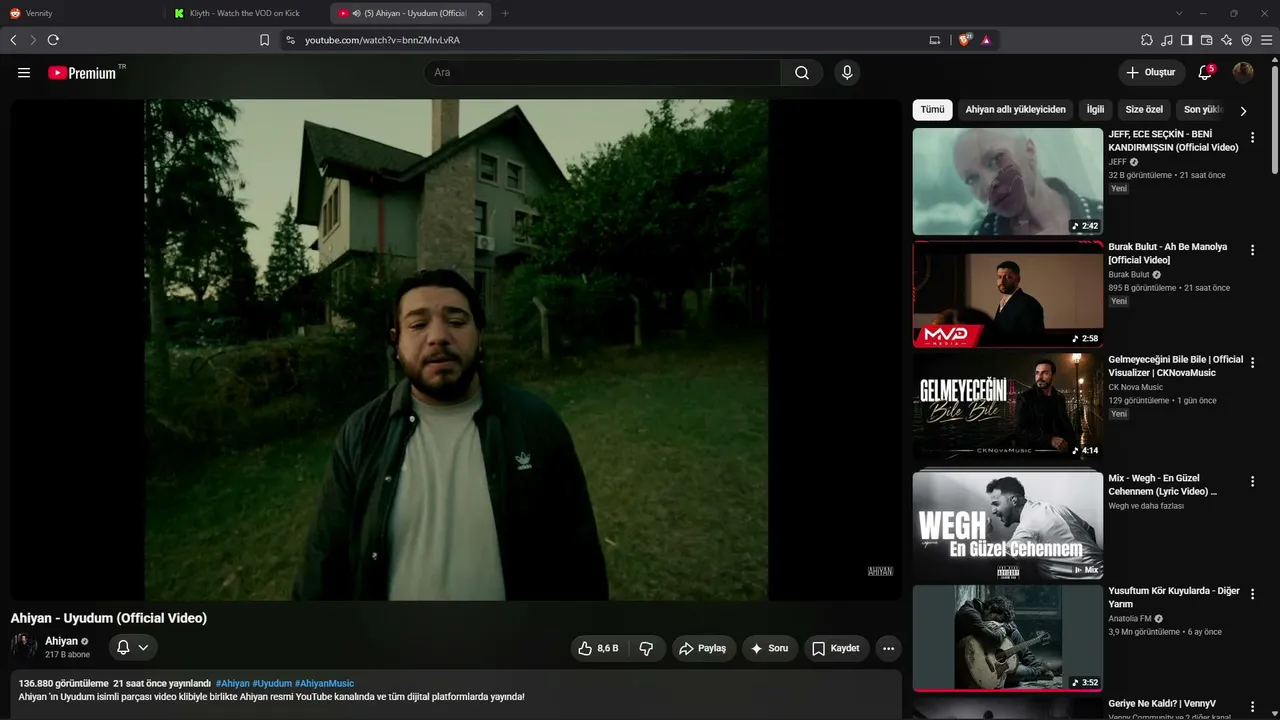
Task: Click the Oluştur create button
Action: click(1151, 73)
